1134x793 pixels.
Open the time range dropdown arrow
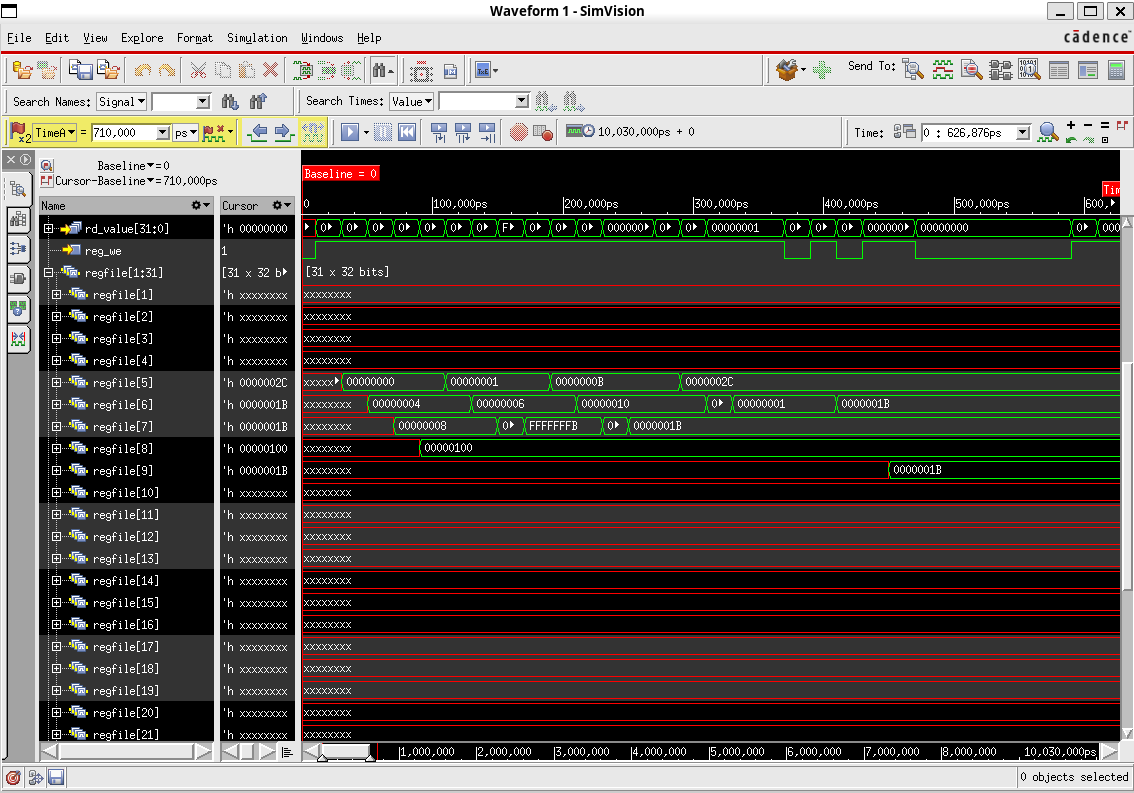coord(1023,132)
